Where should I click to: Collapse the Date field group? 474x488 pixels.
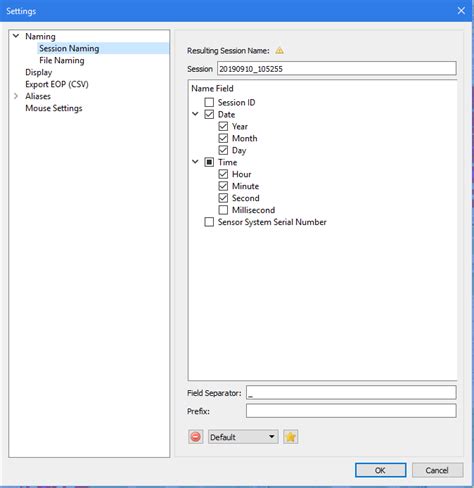tap(195, 114)
